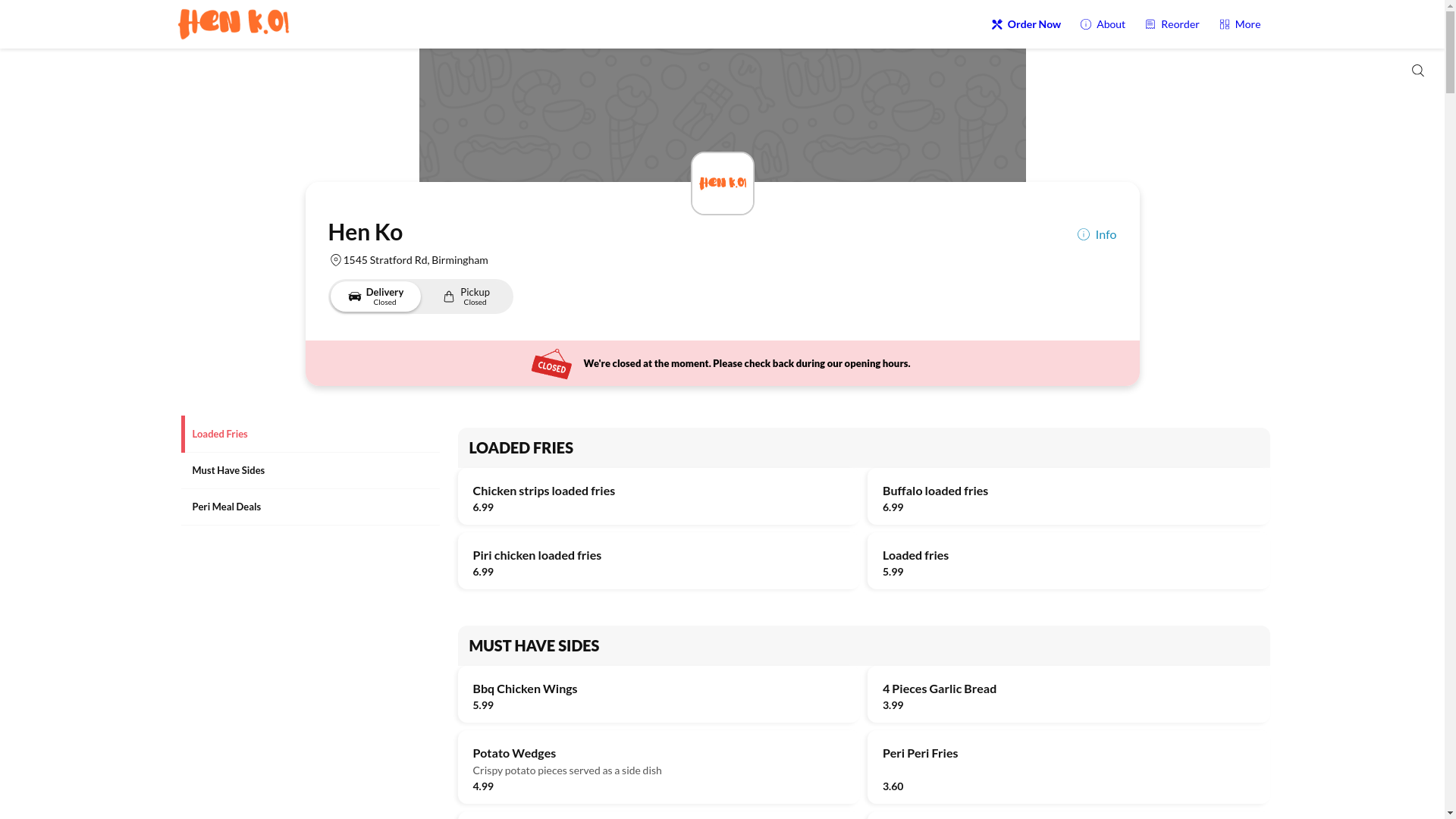Click the location pin icon beside address

[x=335, y=260]
